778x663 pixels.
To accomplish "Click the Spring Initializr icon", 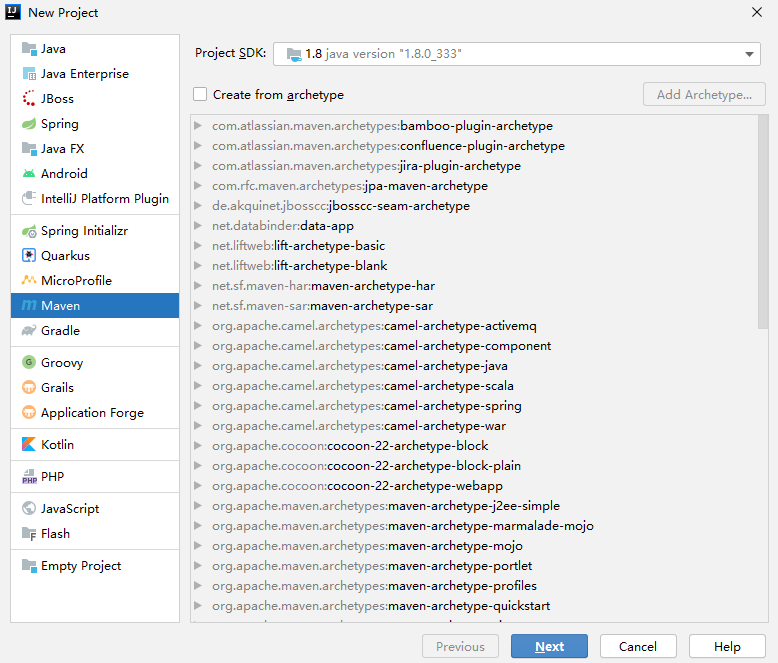I will click(29, 231).
